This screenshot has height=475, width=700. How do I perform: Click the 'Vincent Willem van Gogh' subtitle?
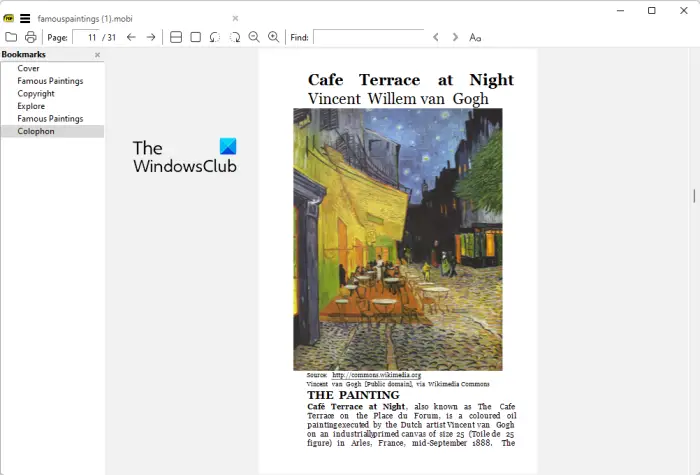tap(398, 99)
